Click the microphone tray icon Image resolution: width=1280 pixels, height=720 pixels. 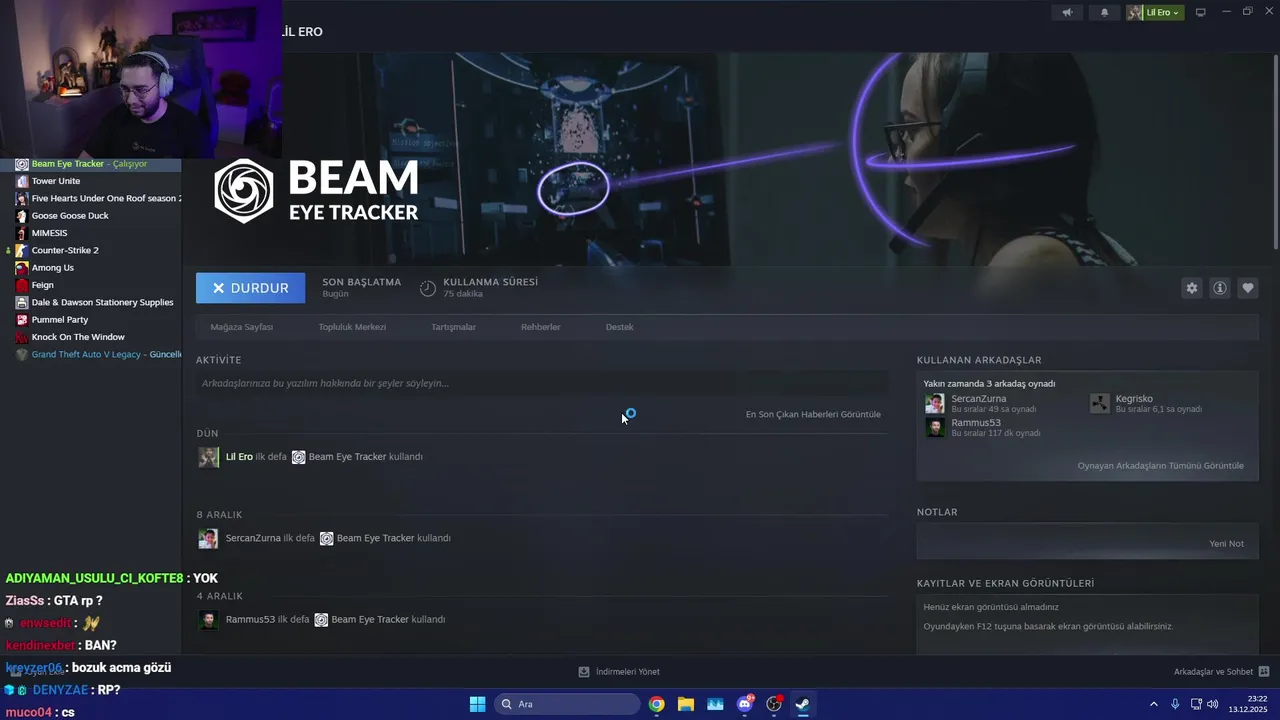1175,704
